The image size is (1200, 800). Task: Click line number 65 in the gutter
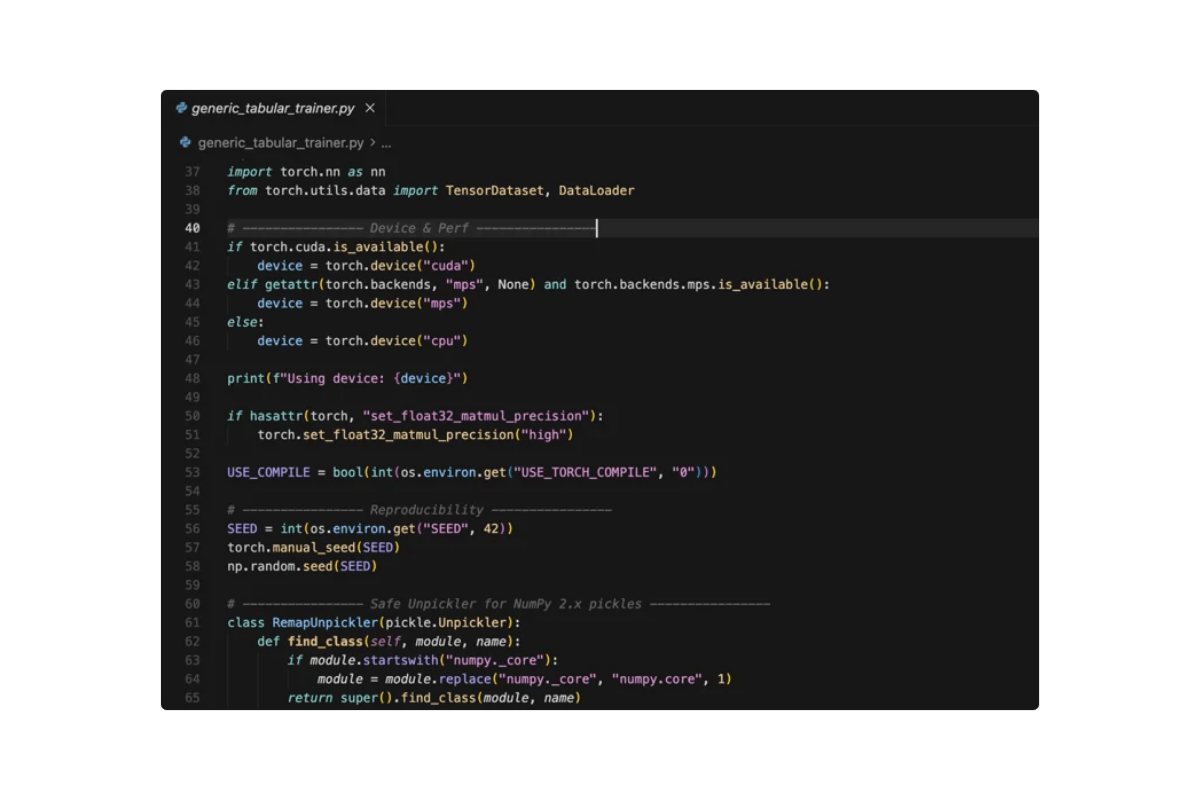tap(192, 697)
